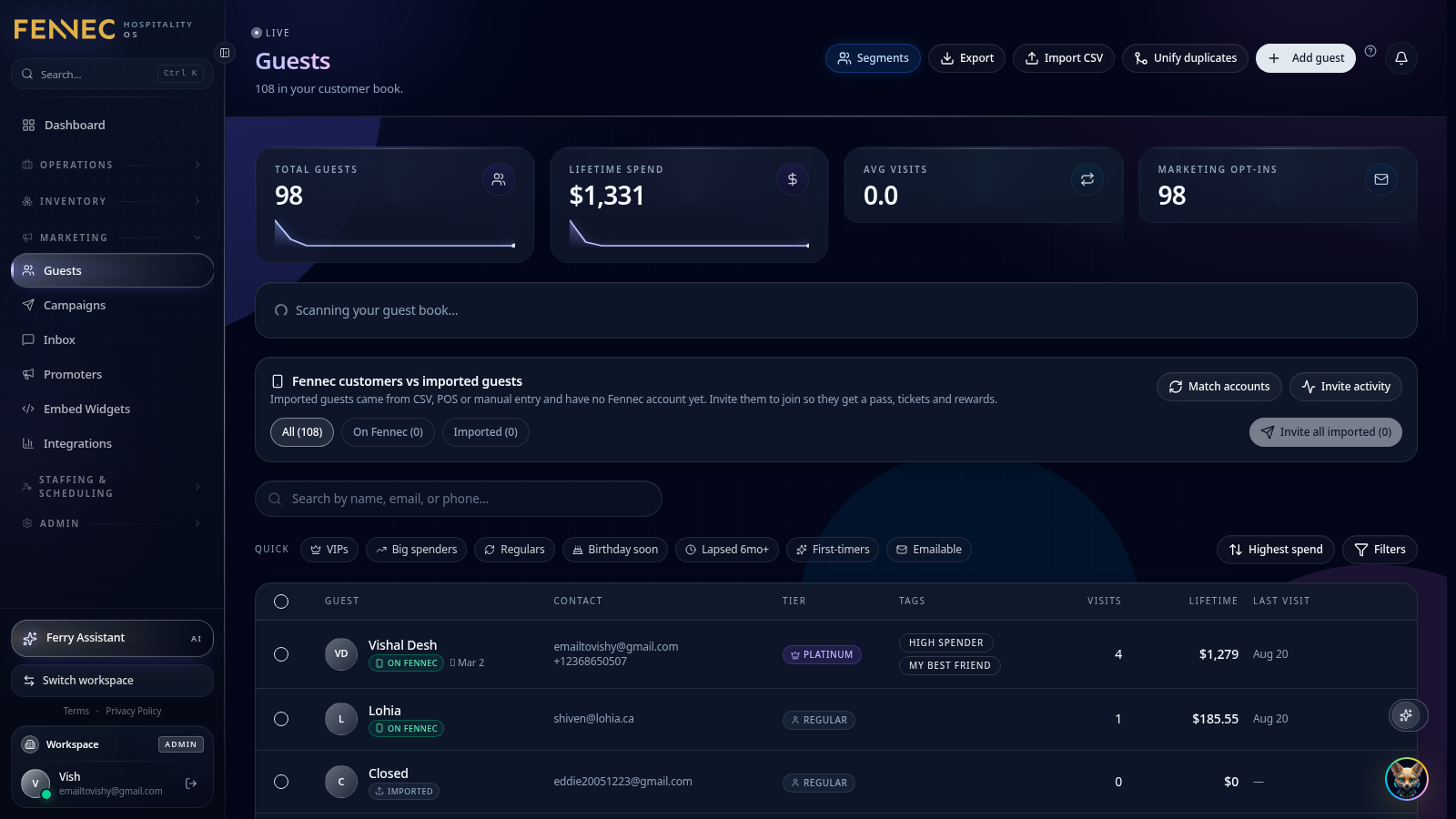1456x819 pixels.
Task: Open the notifications bell
Action: tap(1401, 58)
